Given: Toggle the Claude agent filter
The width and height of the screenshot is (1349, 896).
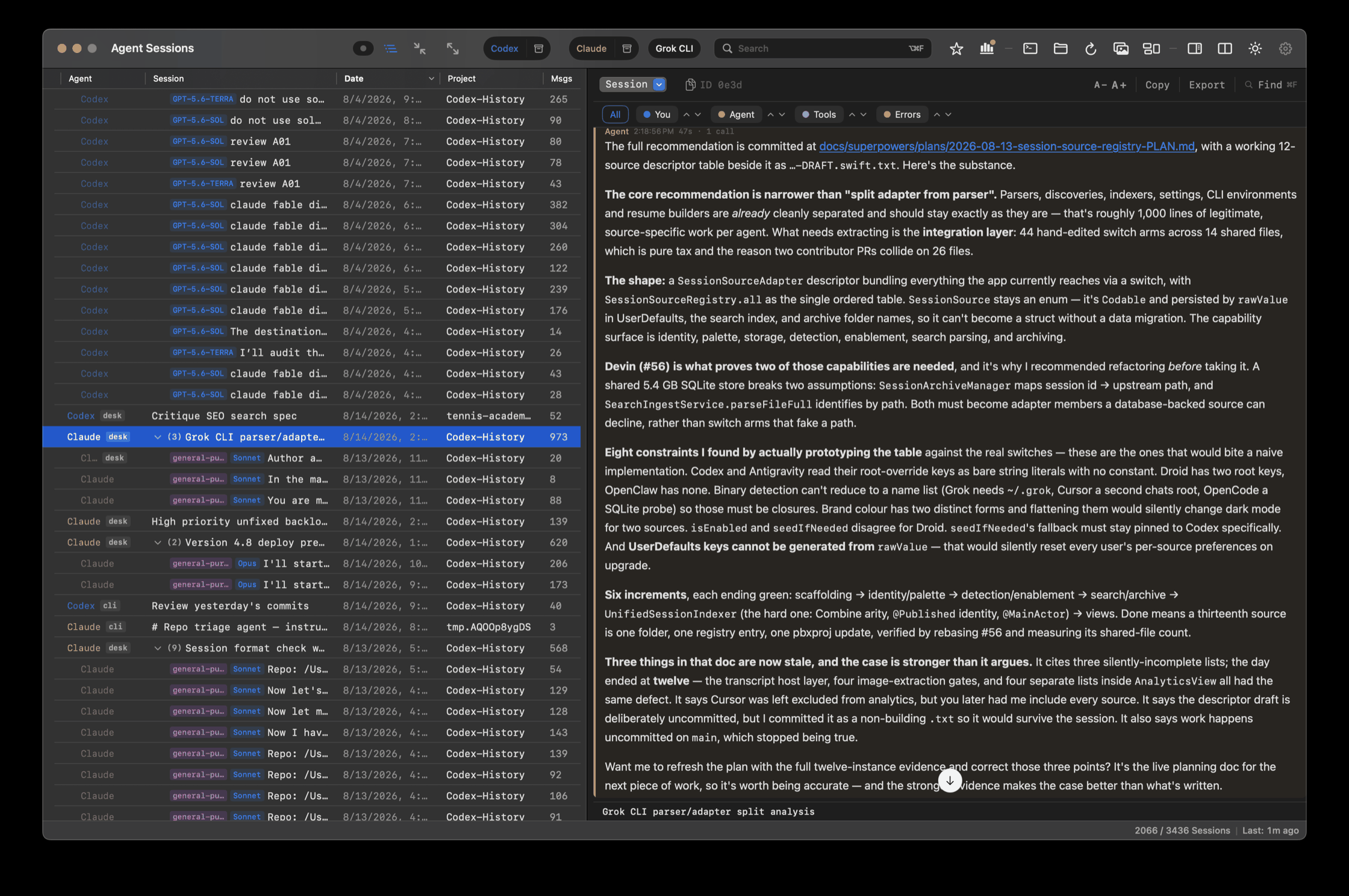Looking at the screenshot, I should coord(591,49).
